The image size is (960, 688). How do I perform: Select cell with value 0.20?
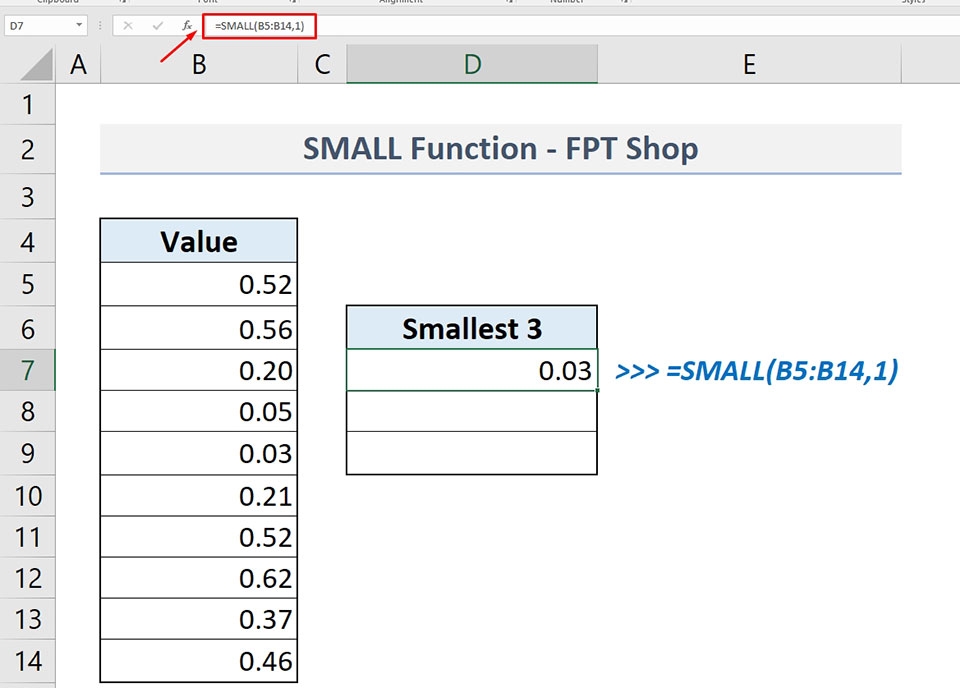(199, 370)
